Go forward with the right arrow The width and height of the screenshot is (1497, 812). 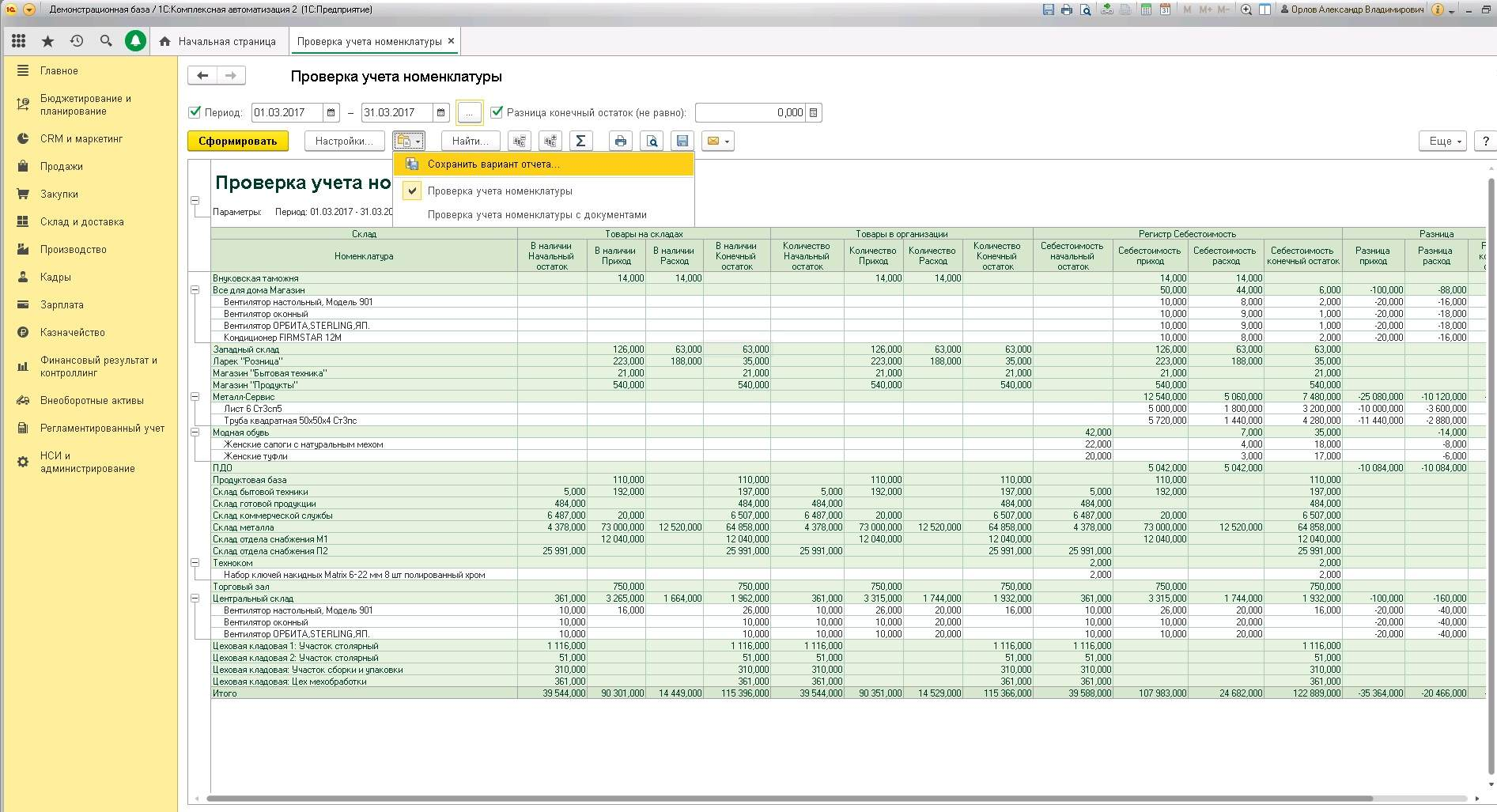231,75
